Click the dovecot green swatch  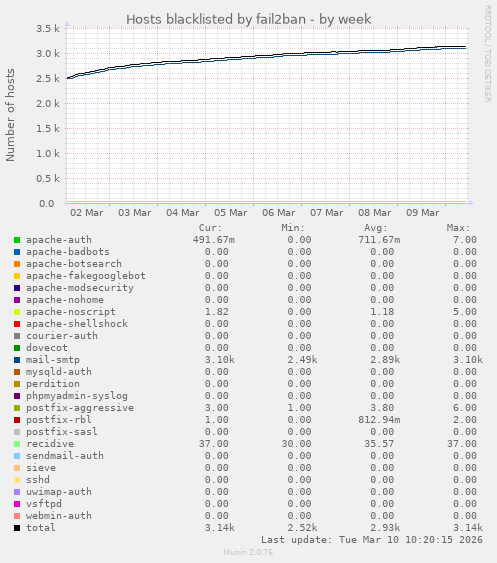pyautogui.click(x=17, y=348)
